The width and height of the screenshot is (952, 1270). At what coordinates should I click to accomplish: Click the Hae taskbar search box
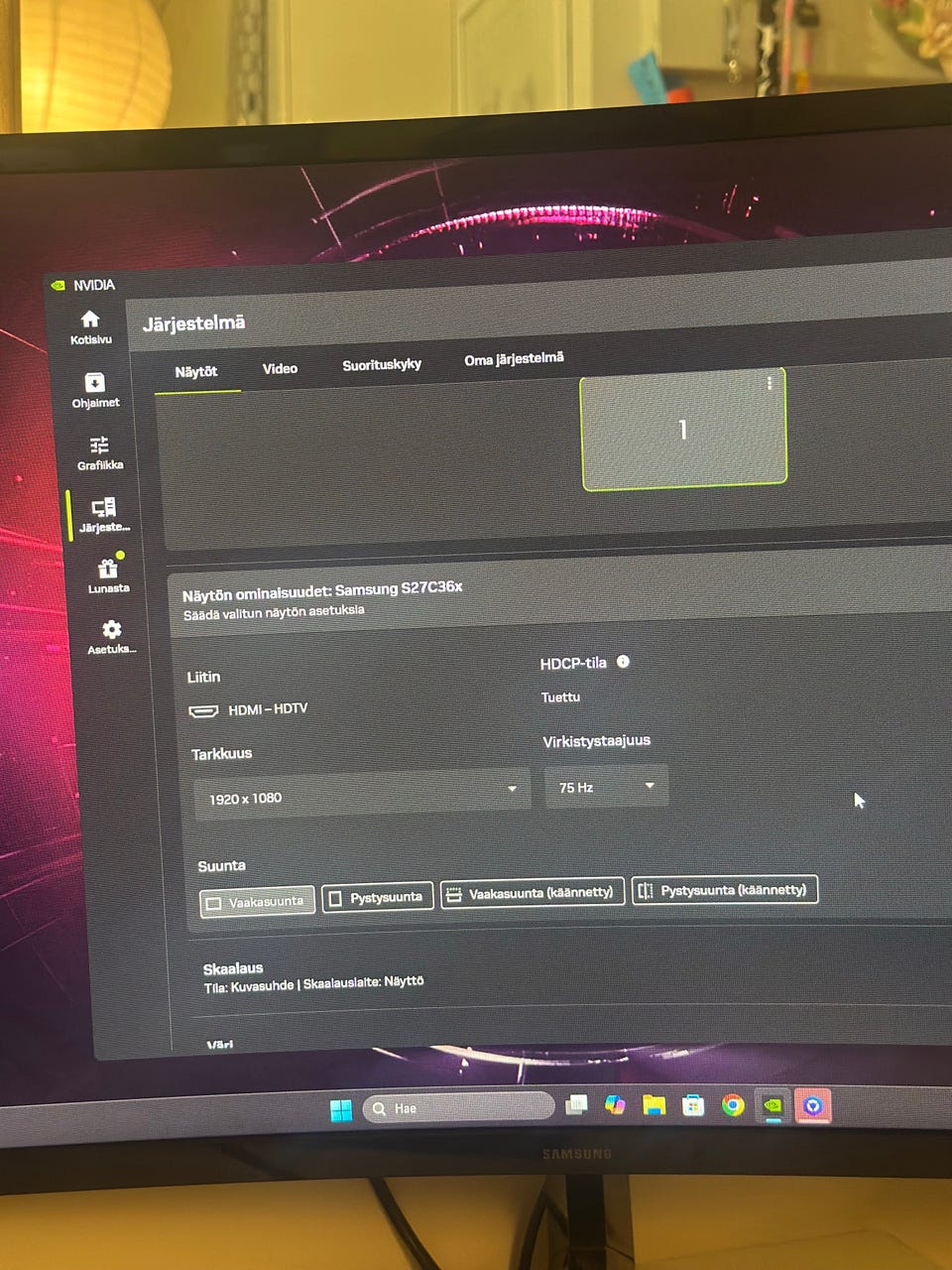(x=459, y=1107)
